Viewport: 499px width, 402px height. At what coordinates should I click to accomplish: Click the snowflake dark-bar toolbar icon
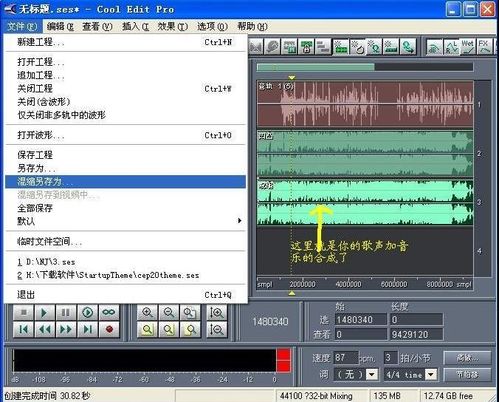coord(391,47)
